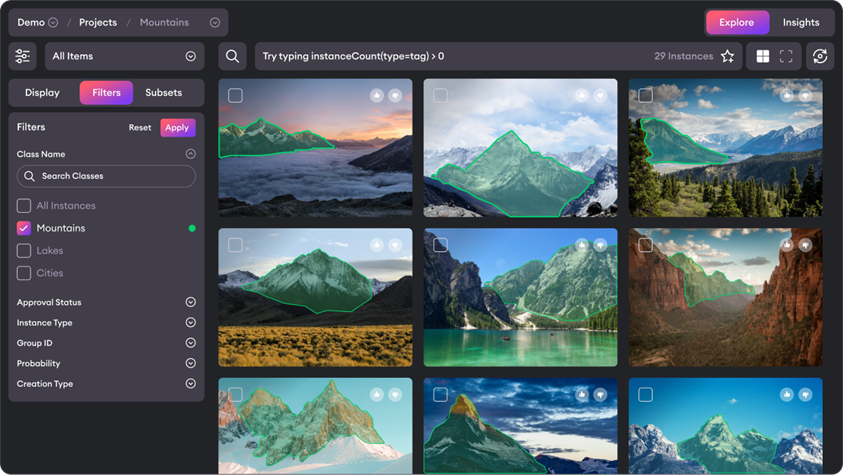Click the magnifier search icon
The height and width of the screenshot is (475, 843).
click(232, 57)
